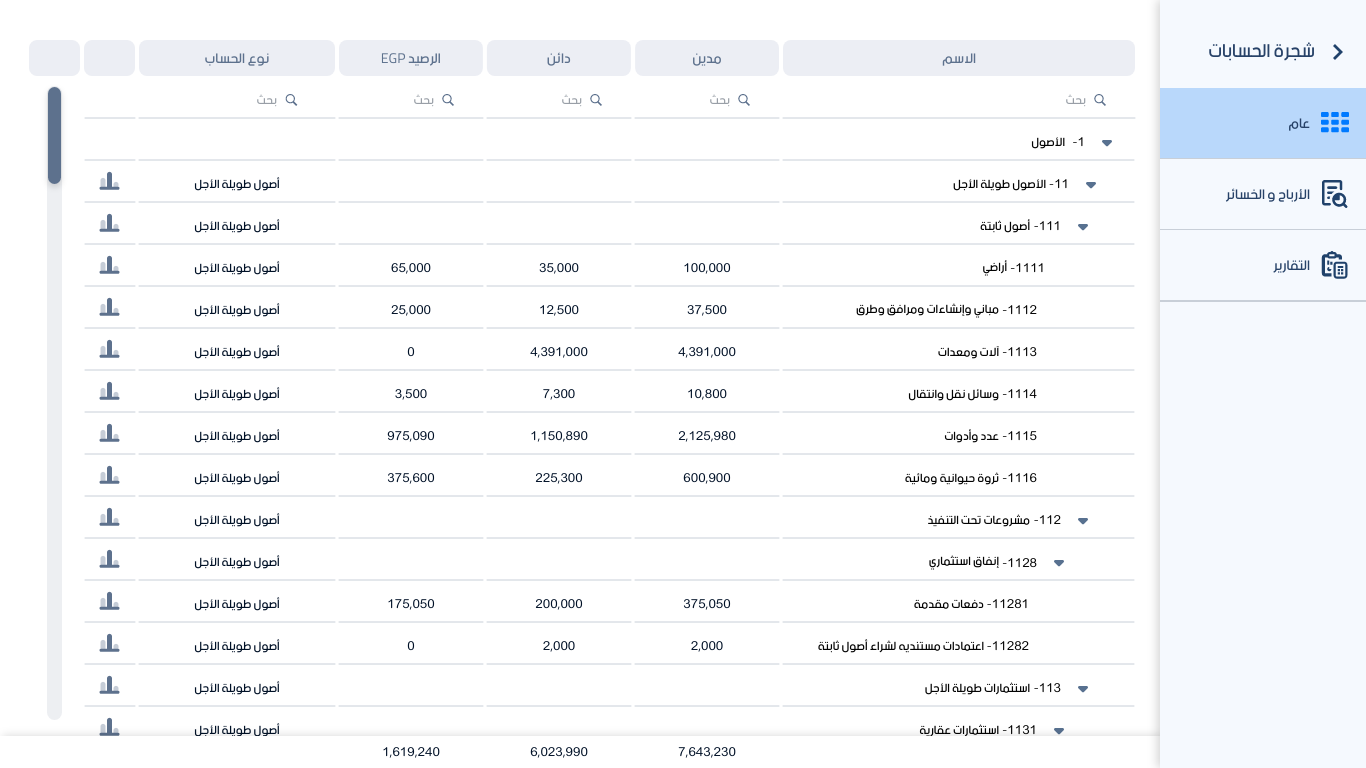Toggle the 112- مشروعات تحت التنفيذ node
1366x768 pixels.
1082,521
